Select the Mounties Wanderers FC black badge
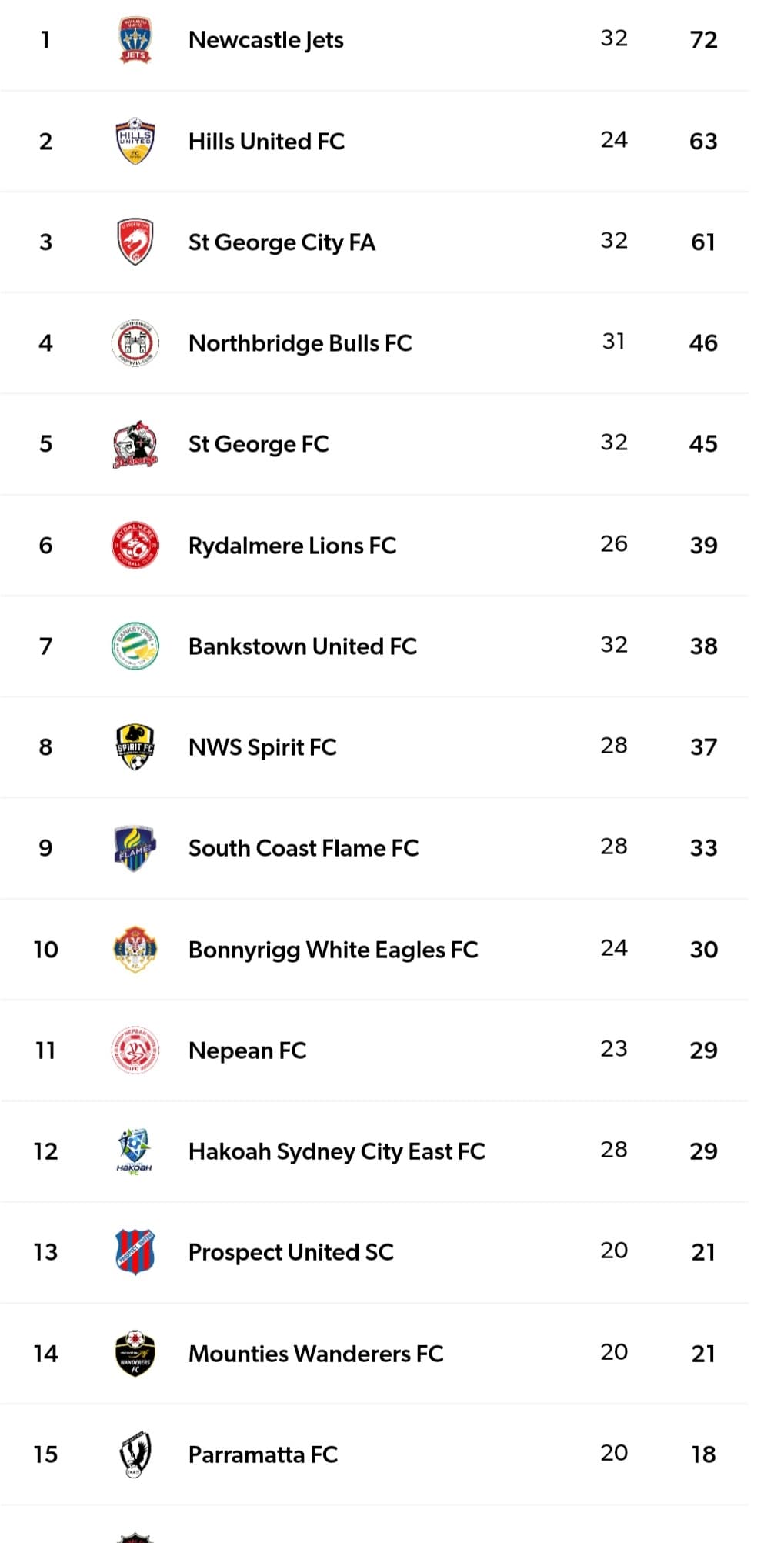 135,1354
